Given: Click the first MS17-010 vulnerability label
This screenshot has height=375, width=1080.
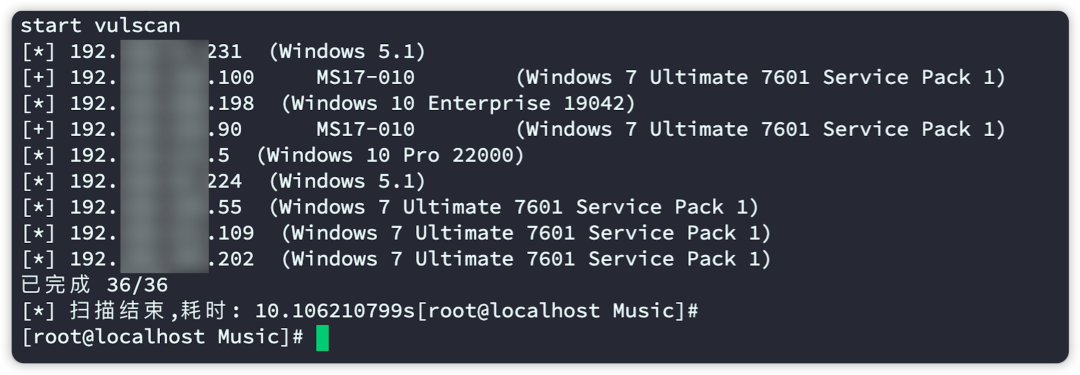Looking at the screenshot, I should click(x=366, y=77).
